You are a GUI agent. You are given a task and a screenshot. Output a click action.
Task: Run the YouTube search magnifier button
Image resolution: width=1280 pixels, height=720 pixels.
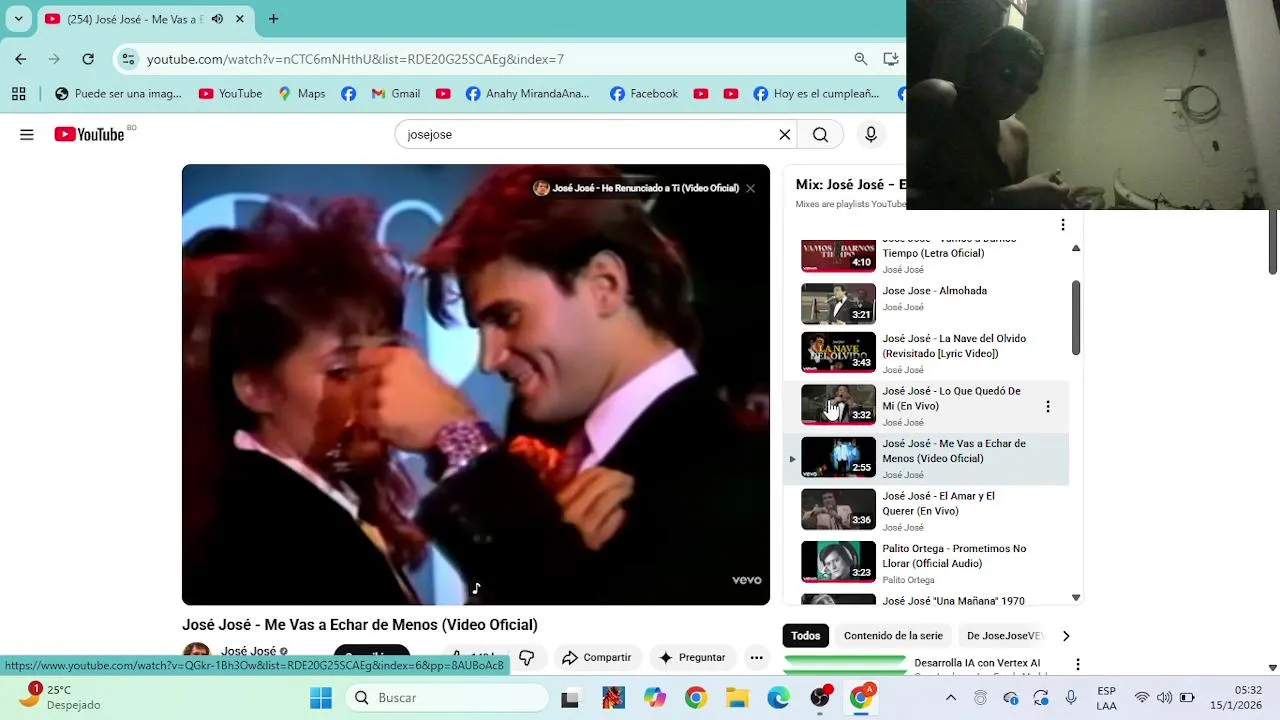pos(820,134)
